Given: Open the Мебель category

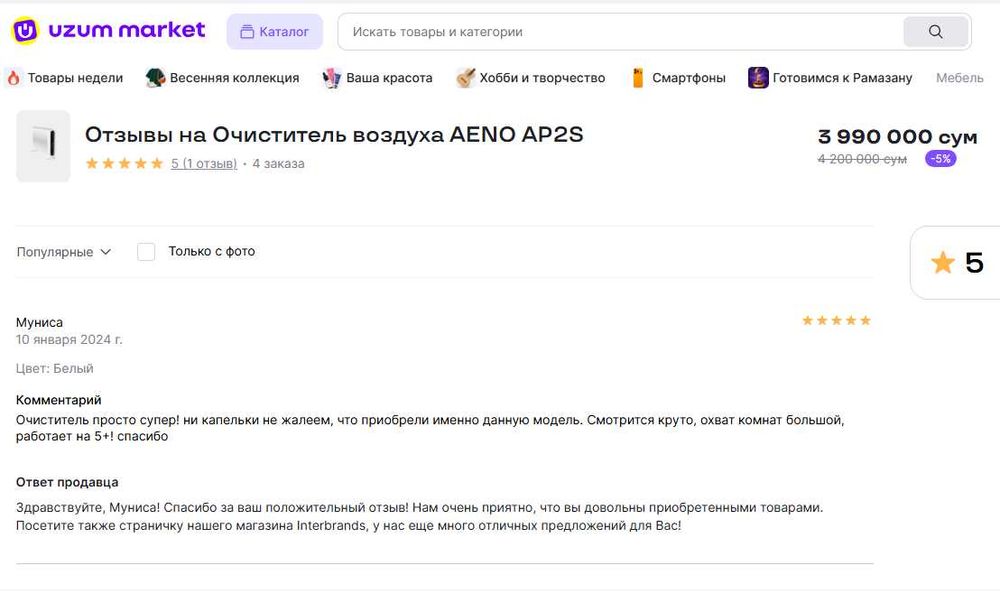Looking at the screenshot, I should point(960,78).
